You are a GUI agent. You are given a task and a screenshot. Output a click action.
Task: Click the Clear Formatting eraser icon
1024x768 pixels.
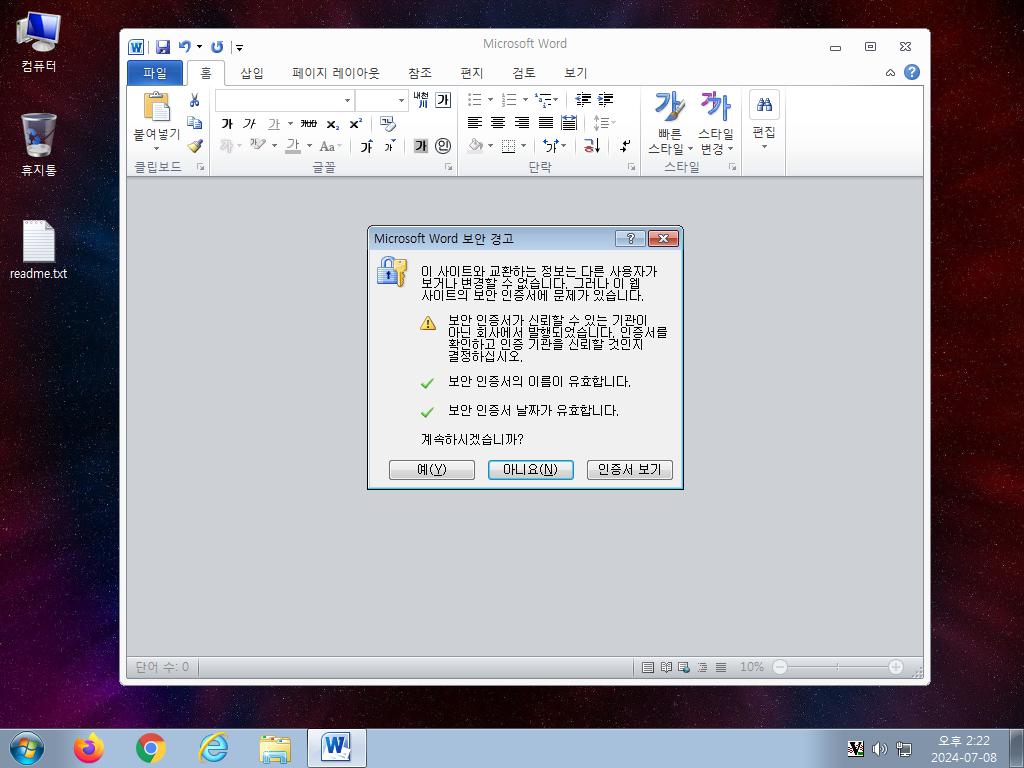coord(387,123)
